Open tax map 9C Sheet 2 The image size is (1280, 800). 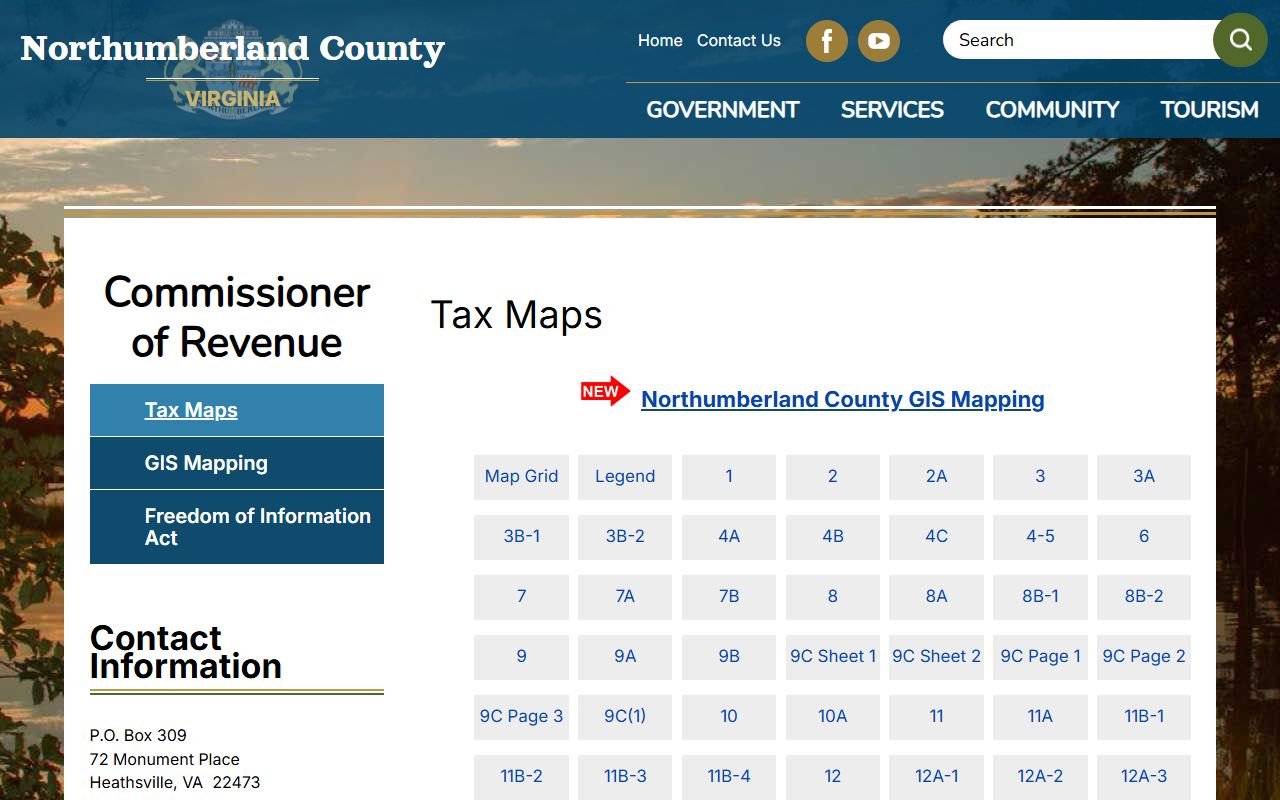click(x=936, y=657)
